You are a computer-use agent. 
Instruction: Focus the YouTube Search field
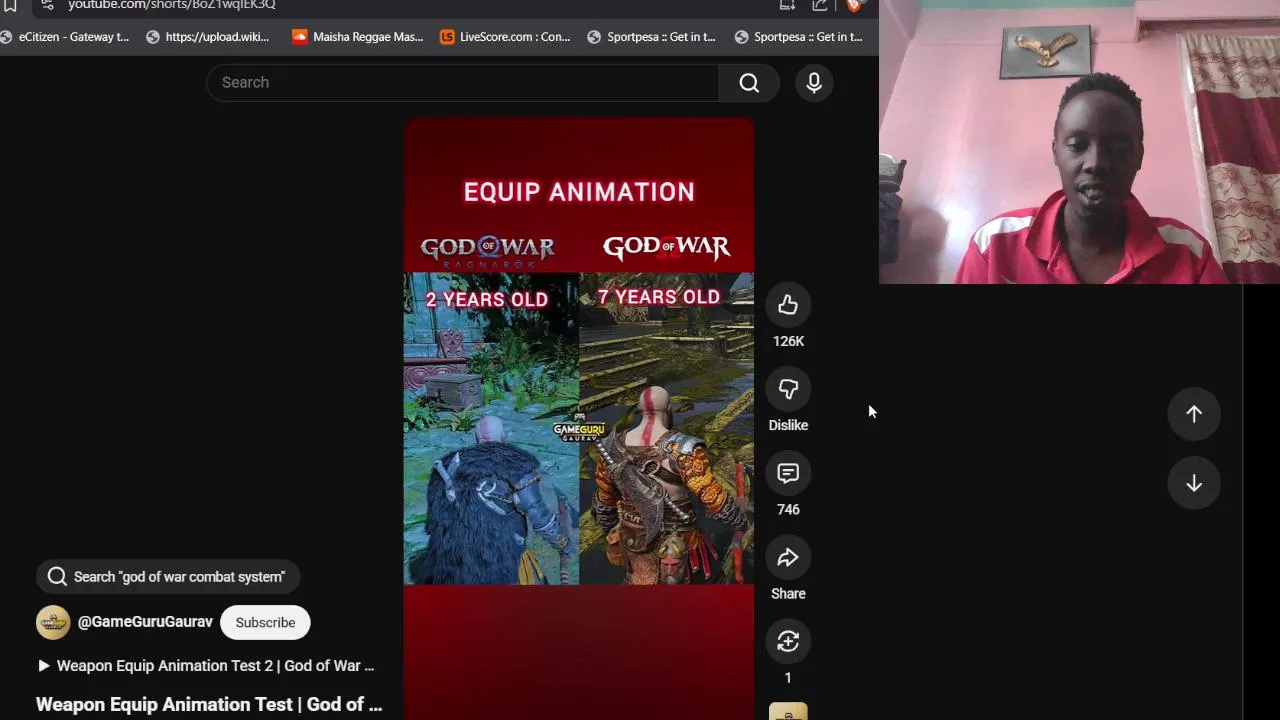click(x=462, y=83)
